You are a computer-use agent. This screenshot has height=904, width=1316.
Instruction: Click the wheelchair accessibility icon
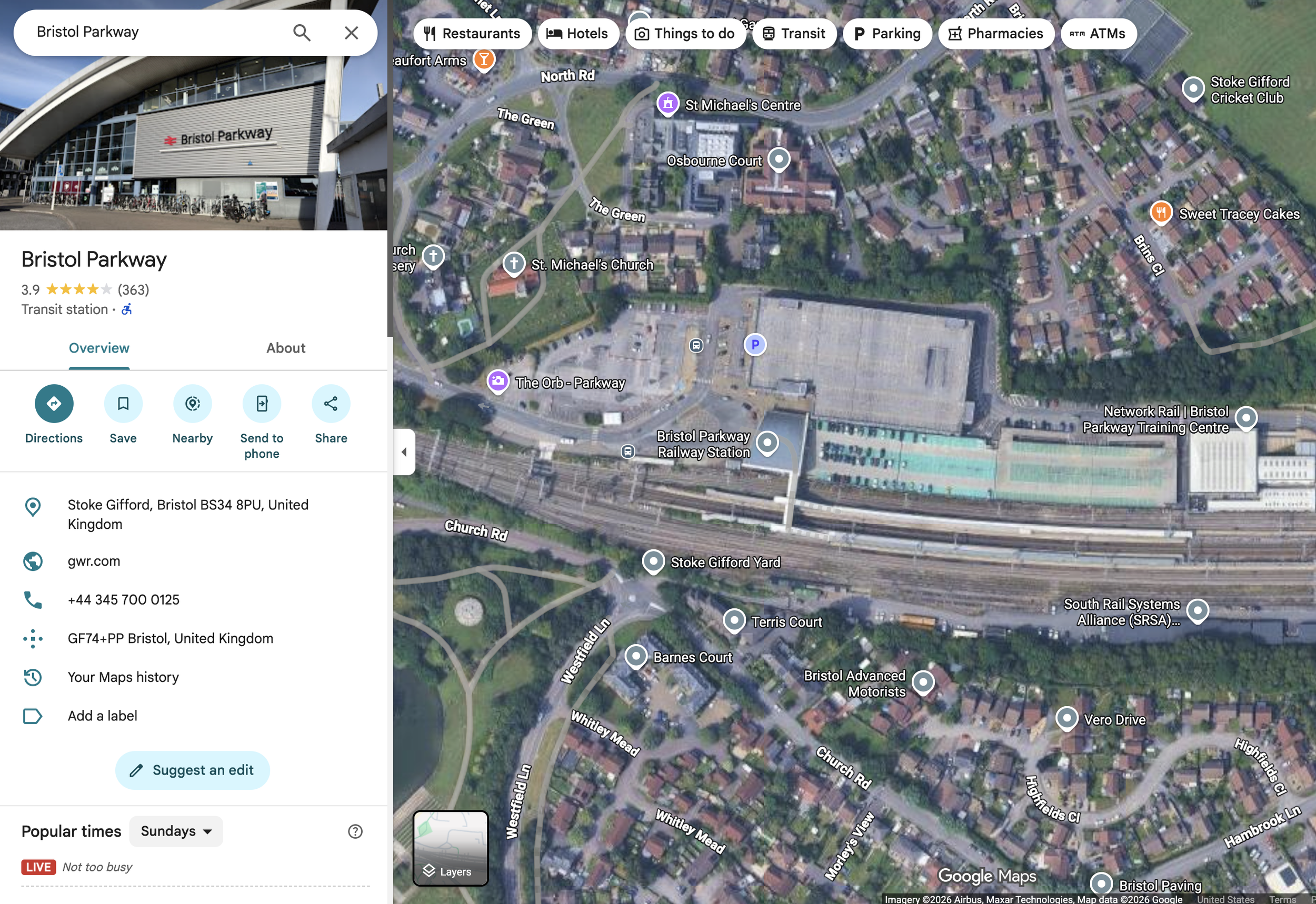coord(127,309)
